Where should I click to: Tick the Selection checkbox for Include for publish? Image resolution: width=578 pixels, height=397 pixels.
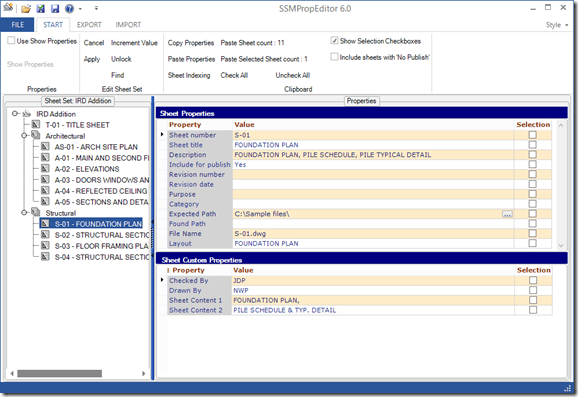tap(532, 164)
